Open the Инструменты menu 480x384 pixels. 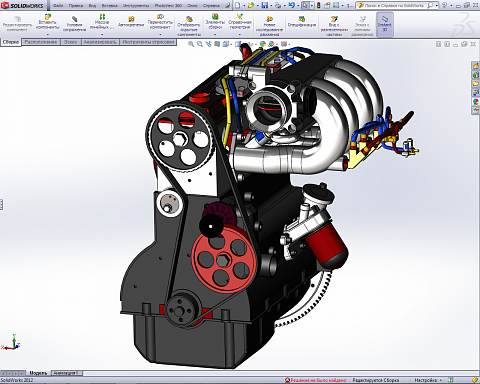pos(136,6)
